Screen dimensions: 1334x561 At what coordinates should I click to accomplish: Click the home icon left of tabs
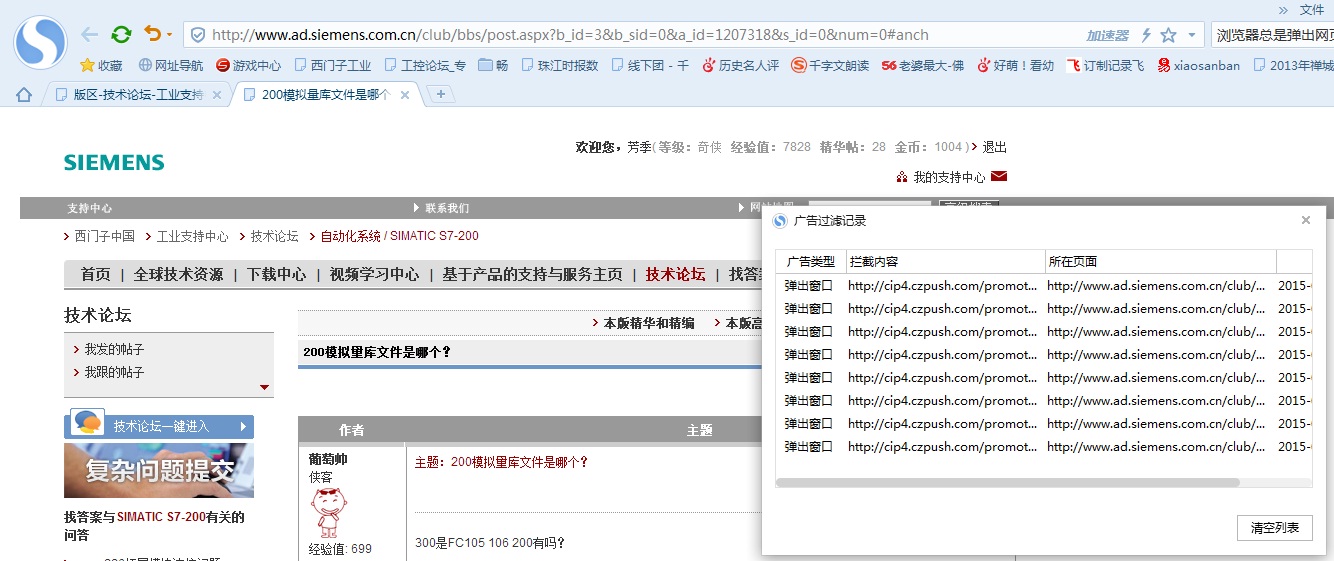click(x=23, y=94)
